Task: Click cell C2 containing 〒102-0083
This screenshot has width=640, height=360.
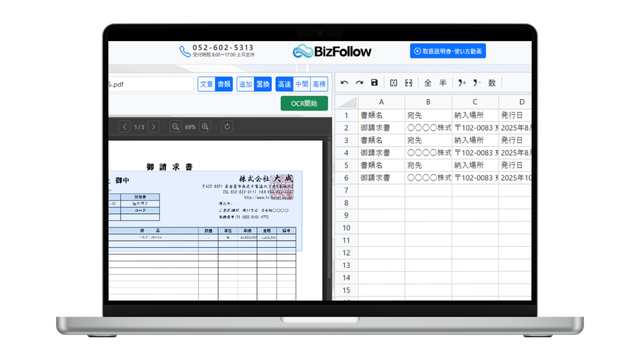Action: 475,128
